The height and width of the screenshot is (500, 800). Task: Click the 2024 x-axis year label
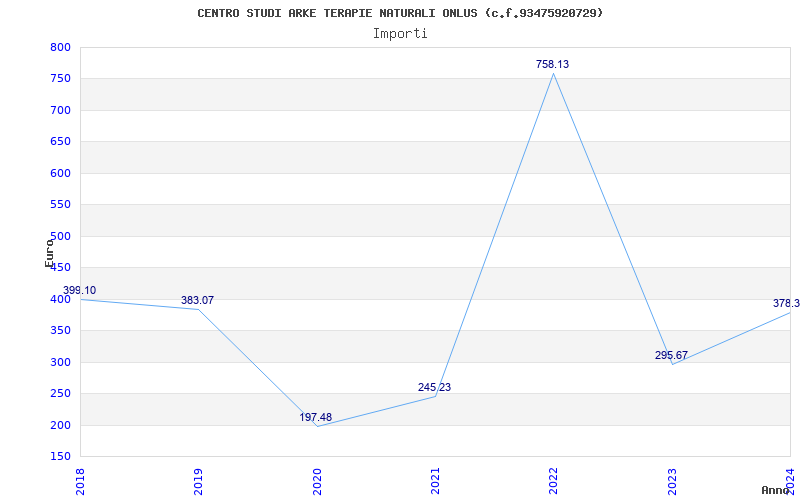(790, 481)
